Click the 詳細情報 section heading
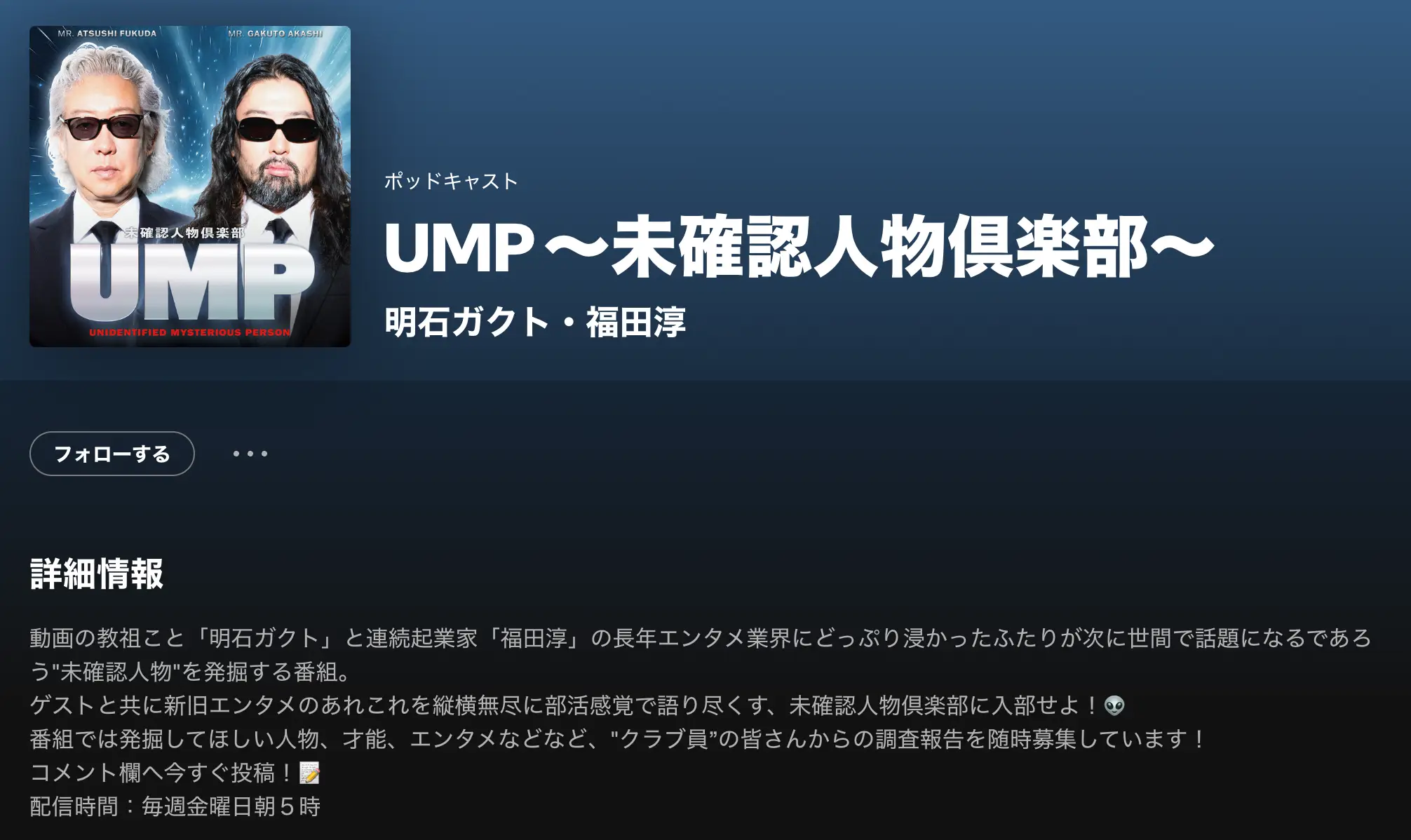This screenshot has height=840, width=1411. coord(97,574)
